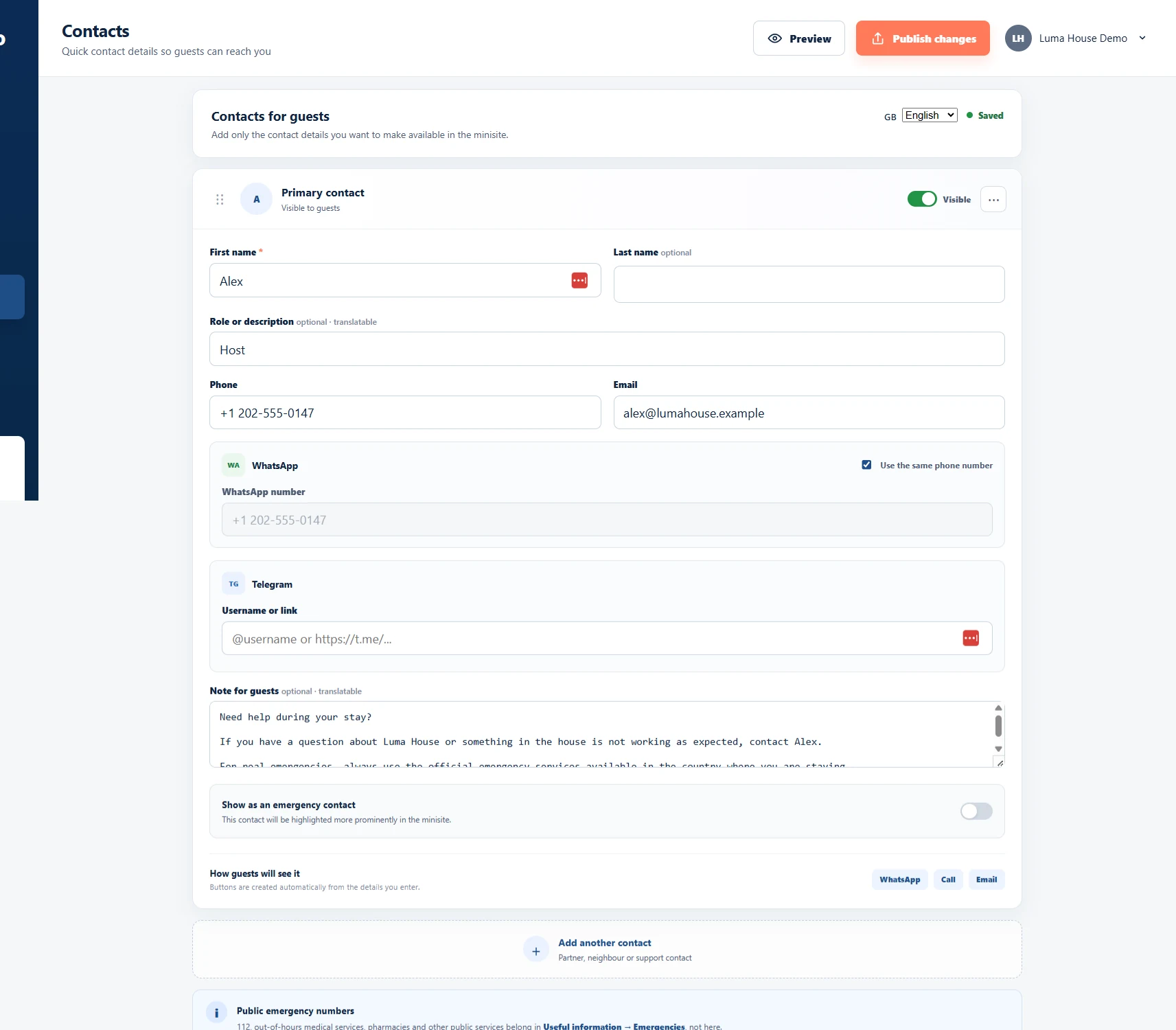Click the TG Telegram badge icon
This screenshot has width=1176, height=1030.
(x=233, y=584)
